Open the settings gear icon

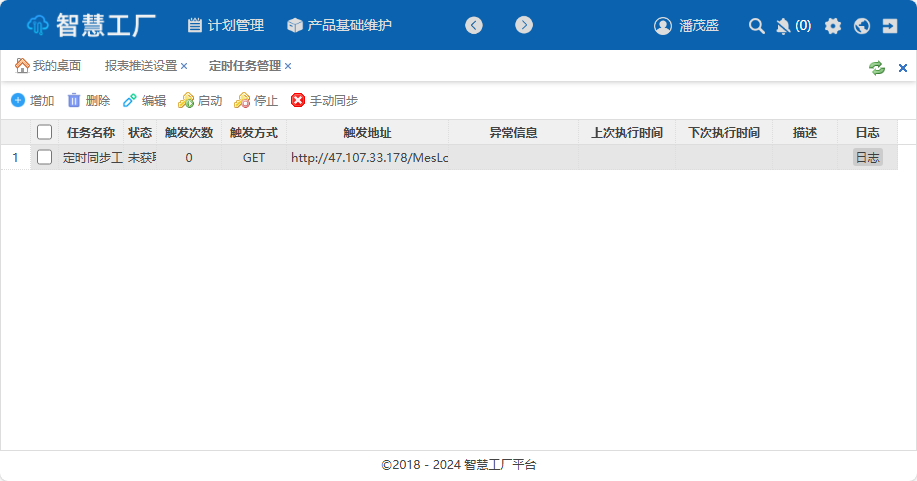pos(832,26)
